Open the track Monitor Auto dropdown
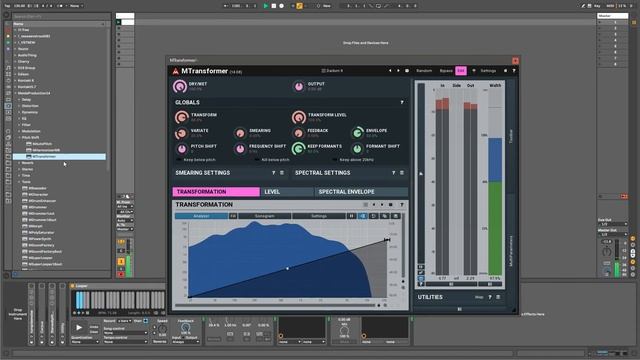The width and height of the screenshot is (640, 360). click(125, 220)
